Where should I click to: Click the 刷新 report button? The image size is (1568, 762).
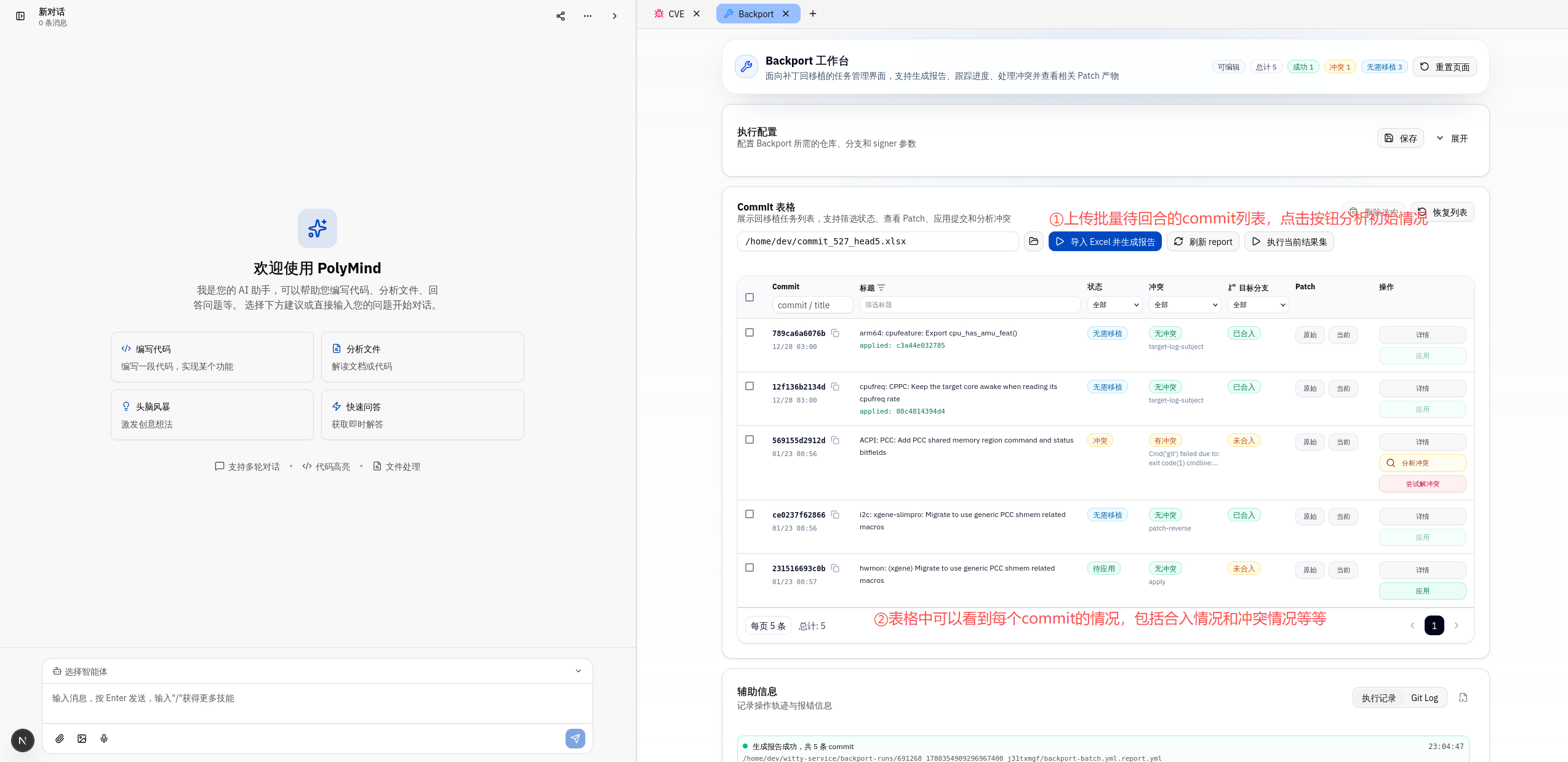[1203, 242]
